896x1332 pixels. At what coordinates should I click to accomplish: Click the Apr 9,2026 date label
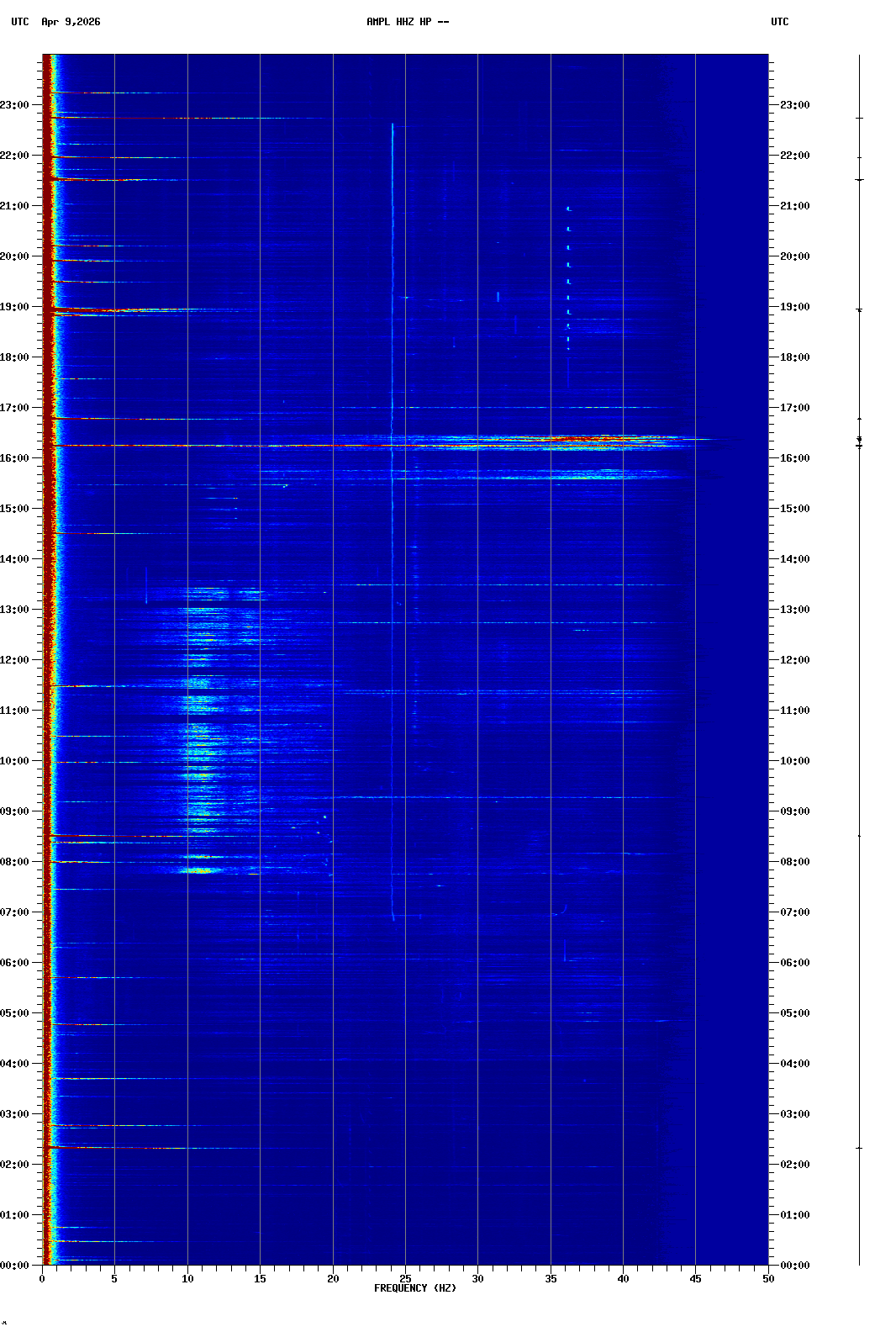pos(71,22)
